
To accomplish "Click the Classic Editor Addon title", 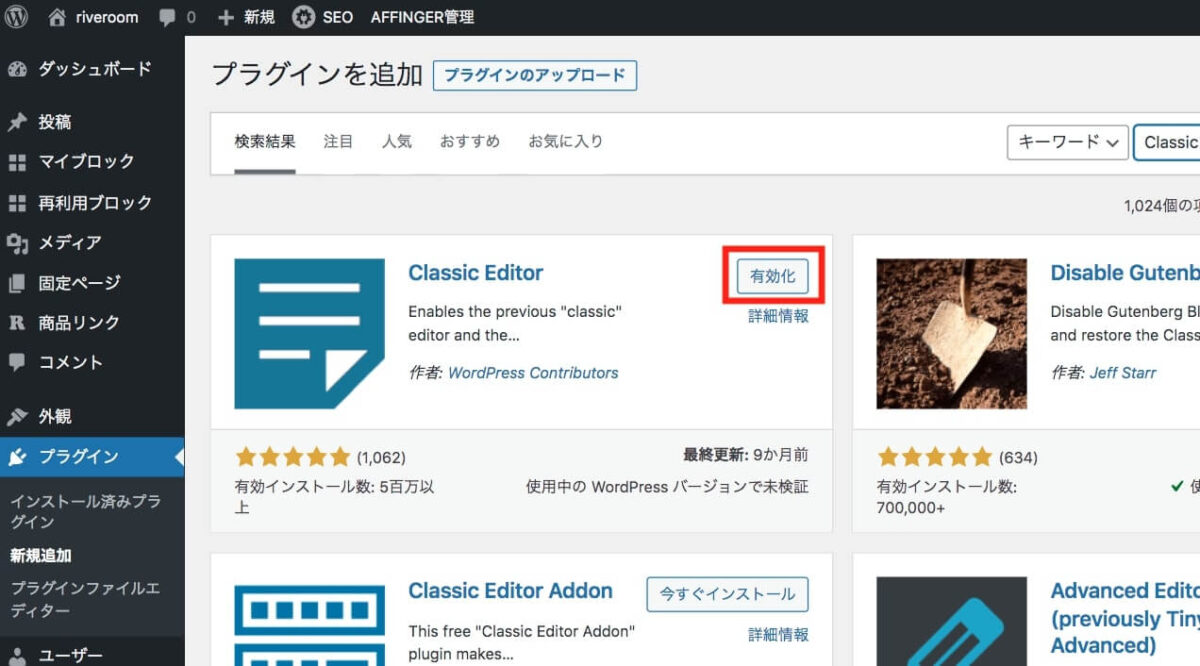I will click(510, 591).
